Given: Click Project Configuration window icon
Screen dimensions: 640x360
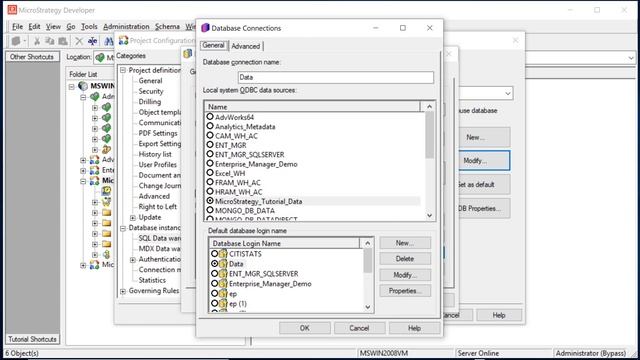Looking at the screenshot, I should click(123, 40).
